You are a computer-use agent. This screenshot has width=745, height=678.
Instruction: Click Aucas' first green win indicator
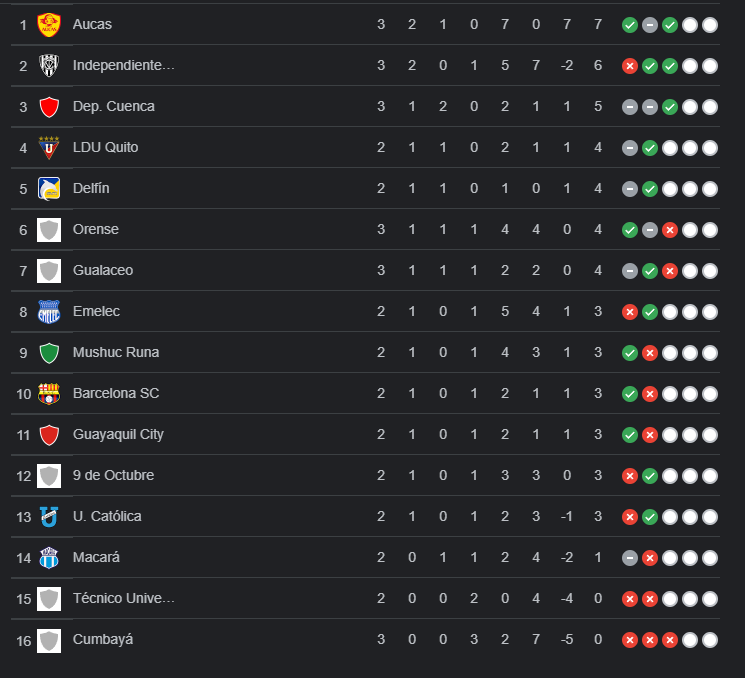[x=630, y=25]
